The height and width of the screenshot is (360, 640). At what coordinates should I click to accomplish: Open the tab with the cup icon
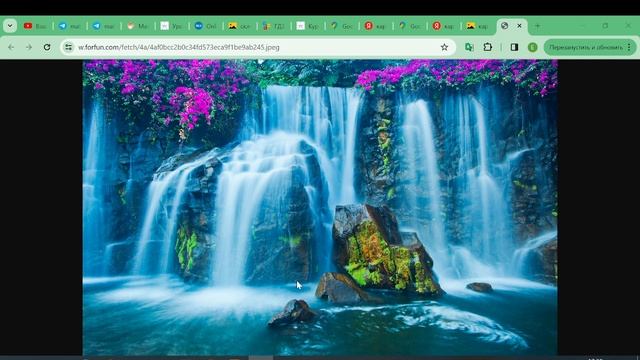138,26
